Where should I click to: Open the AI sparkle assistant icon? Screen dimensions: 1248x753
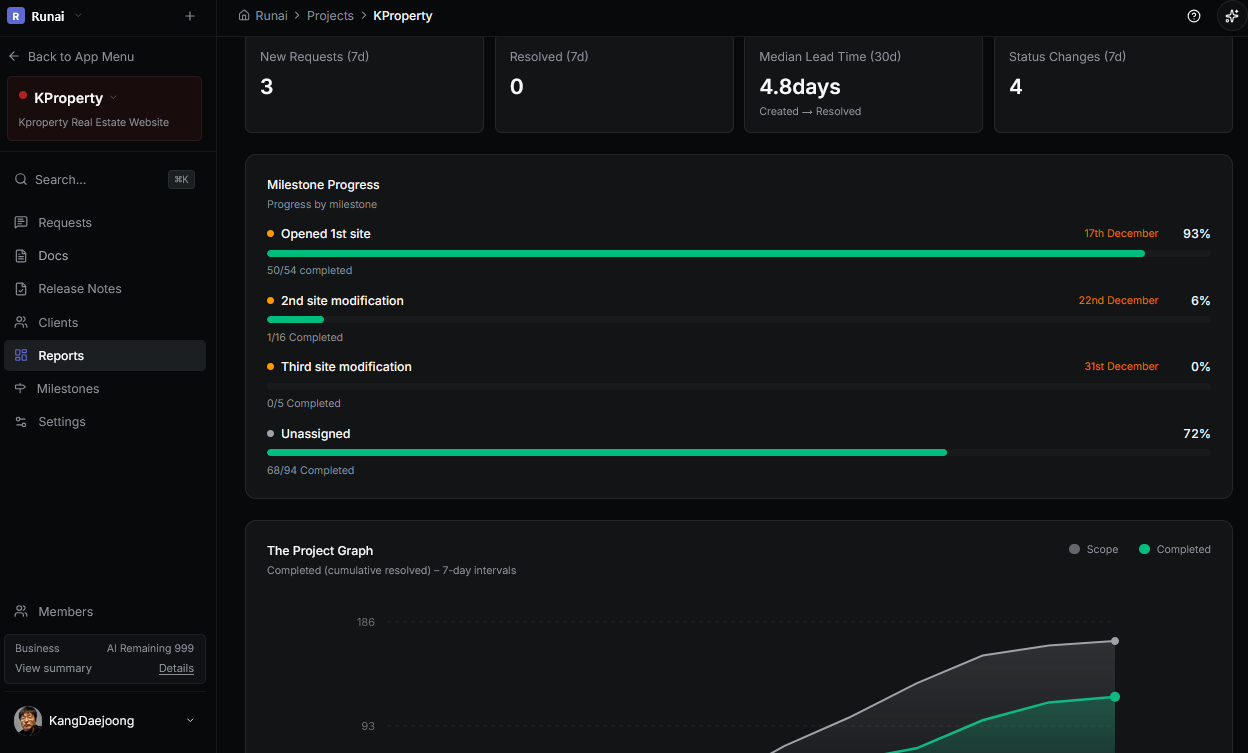point(1232,16)
